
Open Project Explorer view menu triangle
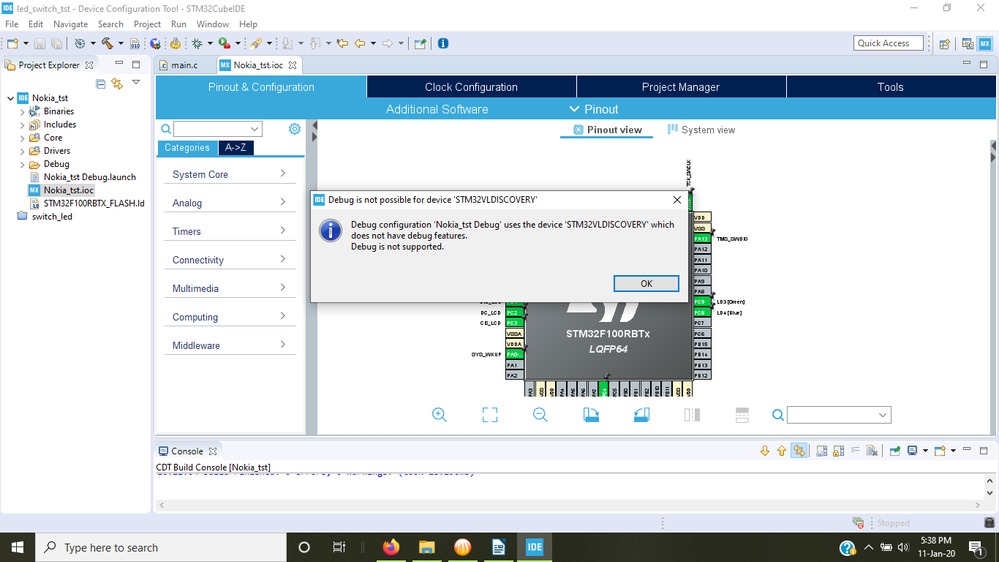tap(136, 82)
